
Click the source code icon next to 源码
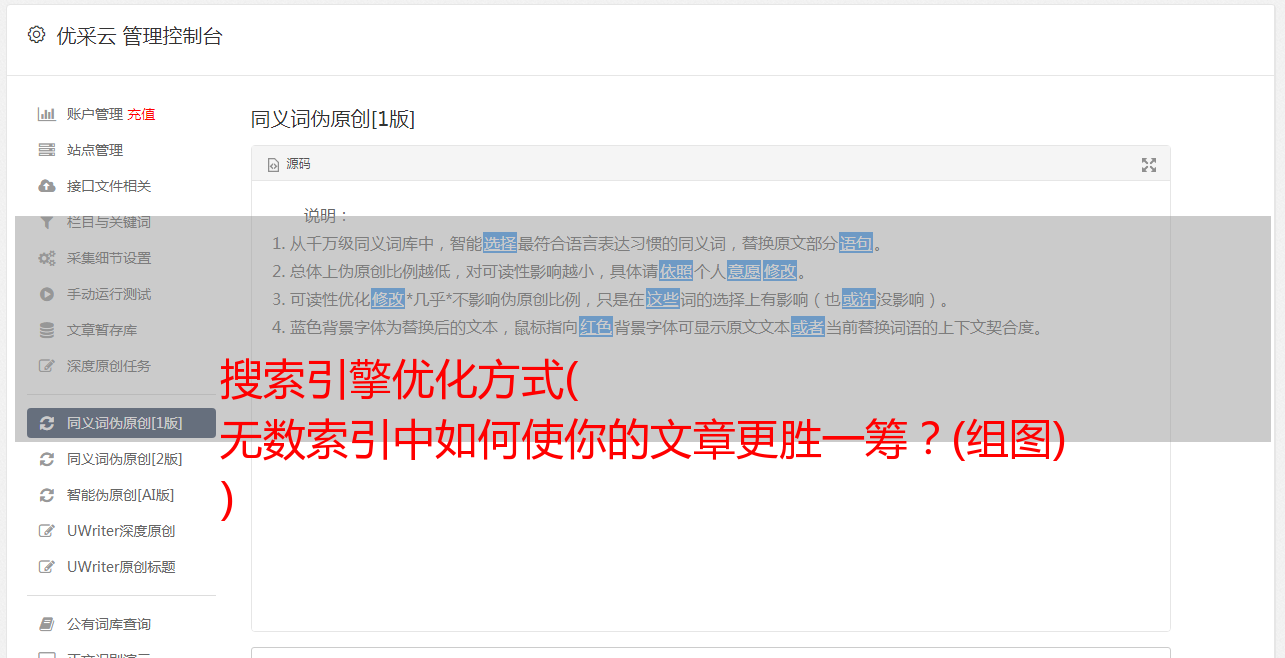[x=273, y=165]
